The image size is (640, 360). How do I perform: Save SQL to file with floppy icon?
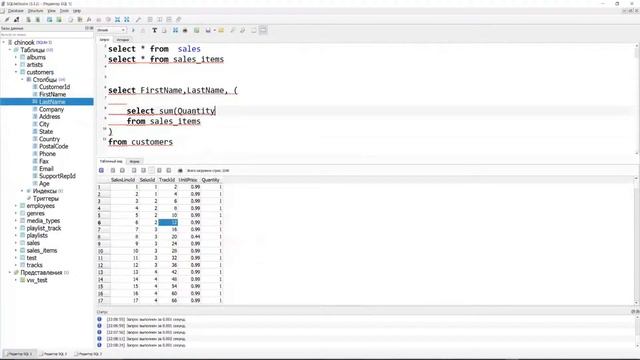[x=208, y=30]
